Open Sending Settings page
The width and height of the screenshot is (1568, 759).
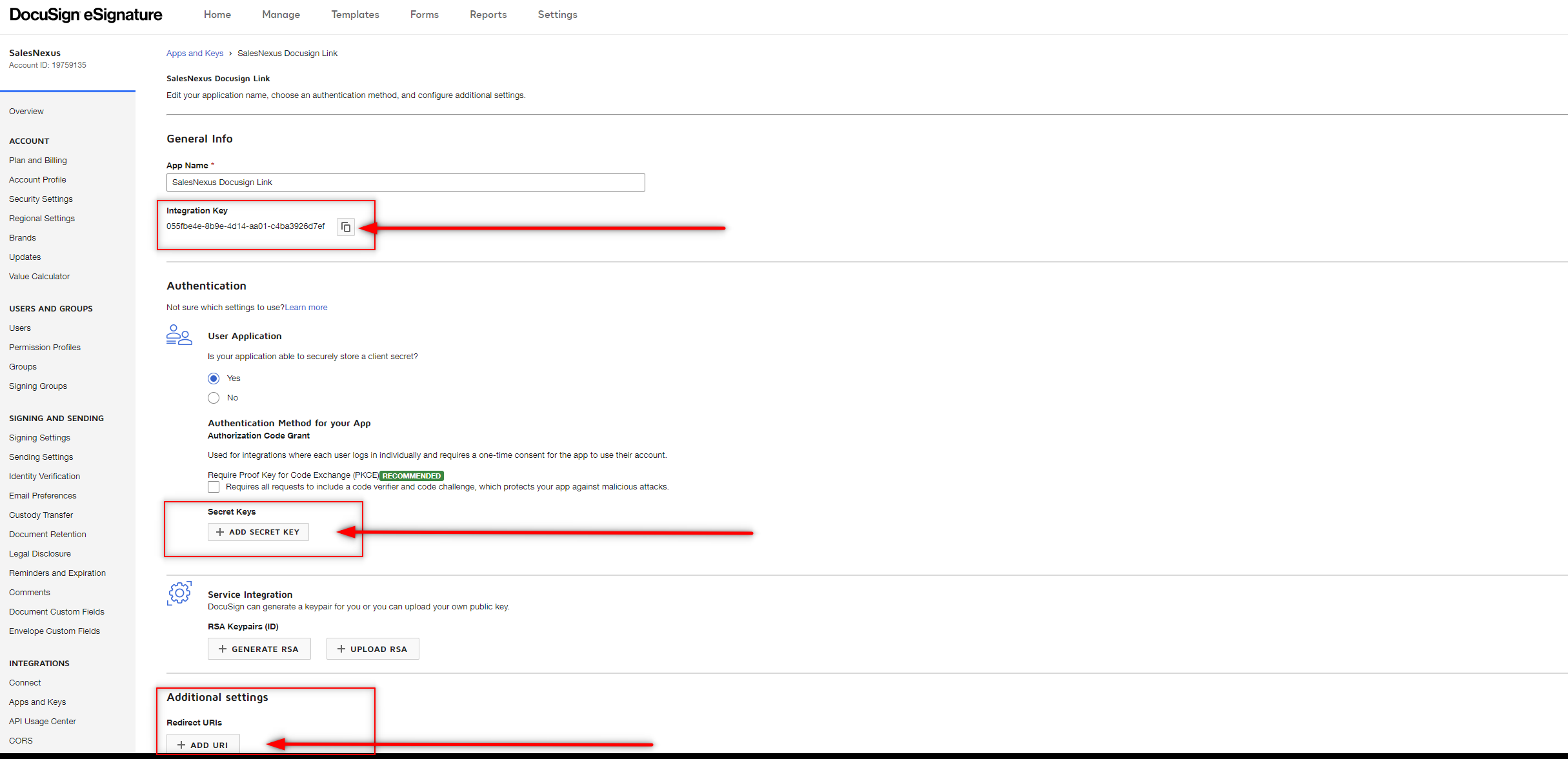41,457
